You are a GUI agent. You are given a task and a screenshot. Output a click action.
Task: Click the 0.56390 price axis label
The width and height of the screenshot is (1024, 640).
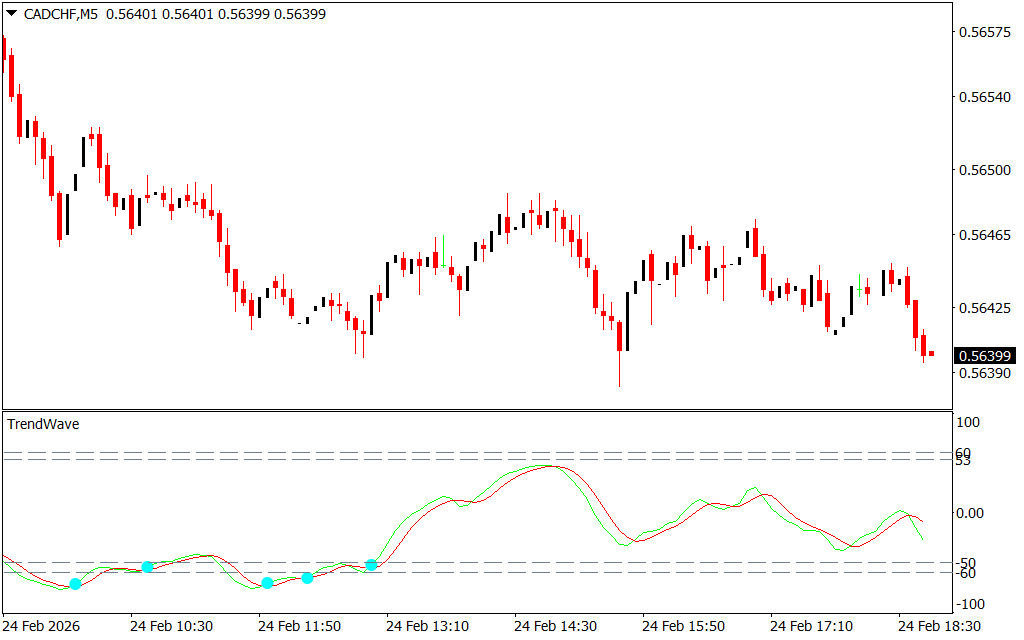coord(984,374)
